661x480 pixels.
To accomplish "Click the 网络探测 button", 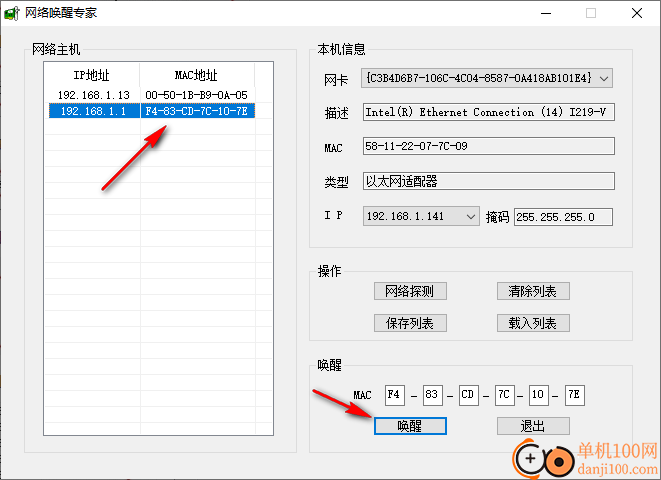I will point(410,291).
